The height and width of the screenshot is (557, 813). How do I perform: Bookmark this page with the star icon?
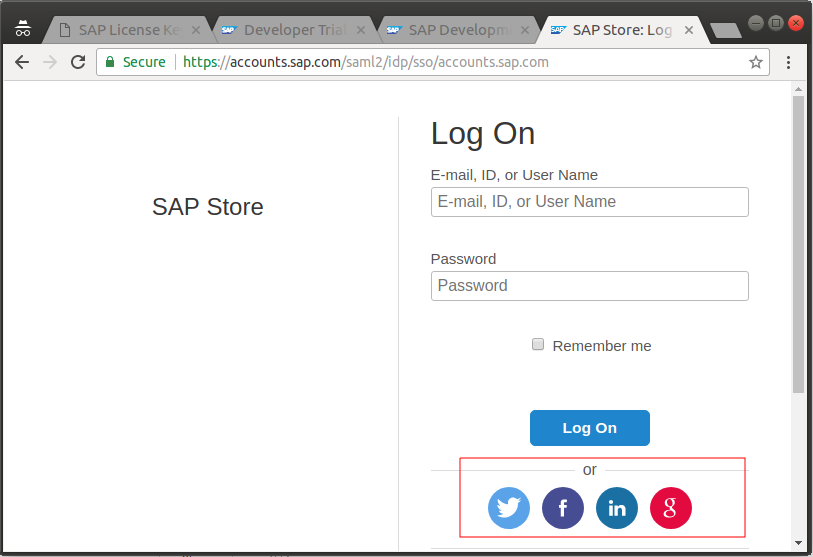tap(755, 62)
